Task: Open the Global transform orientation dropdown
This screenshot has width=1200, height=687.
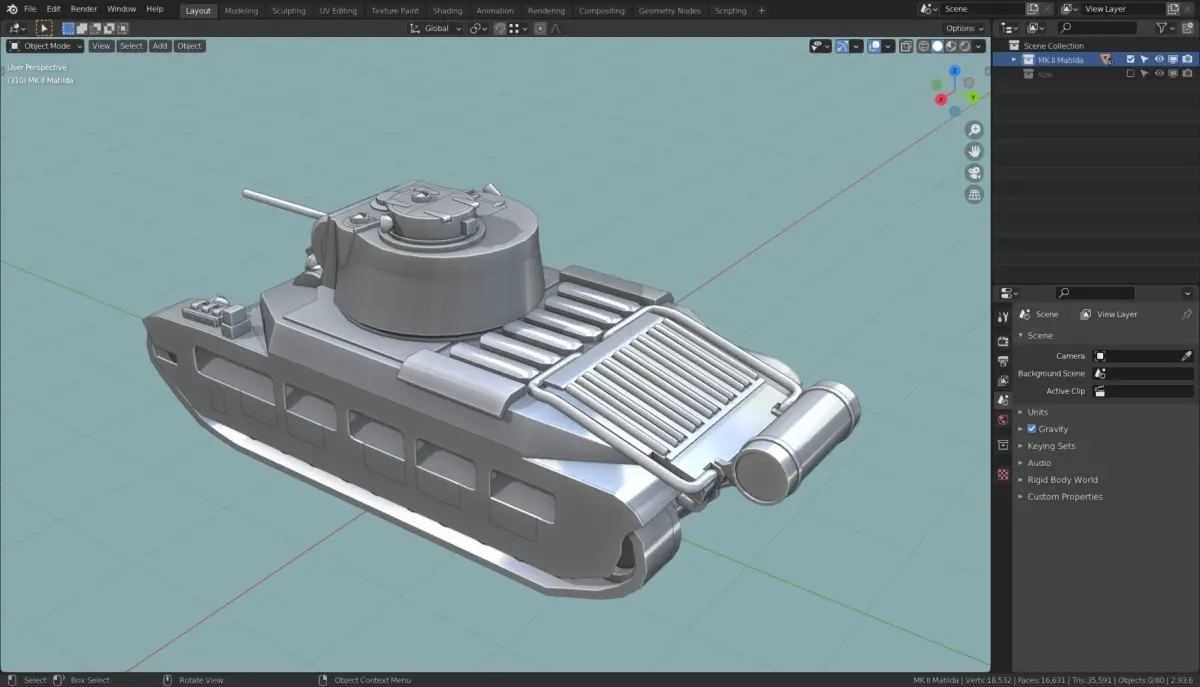Action: click(x=437, y=28)
